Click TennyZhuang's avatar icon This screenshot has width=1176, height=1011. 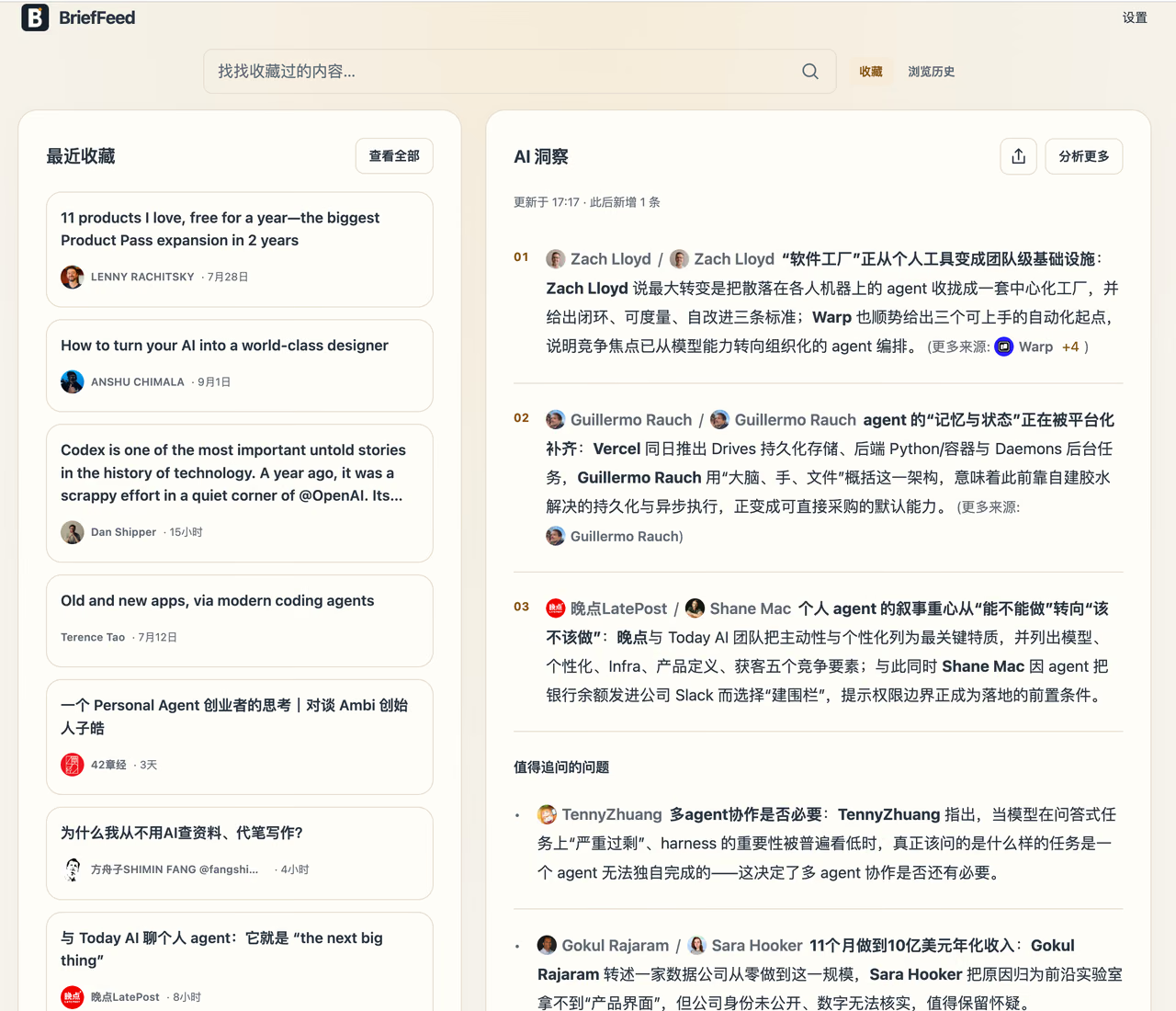547,814
